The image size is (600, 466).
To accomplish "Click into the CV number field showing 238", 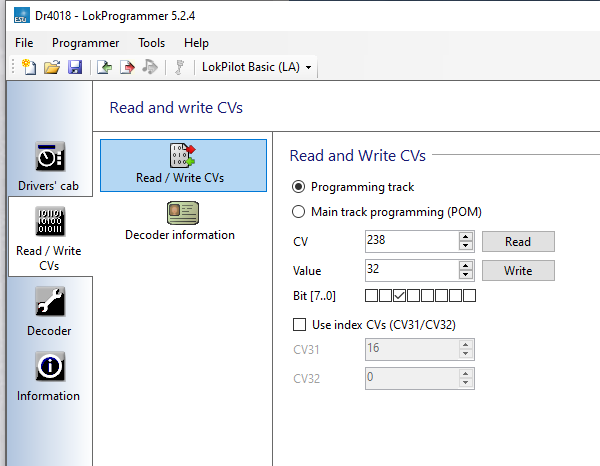I will point(412,241).
